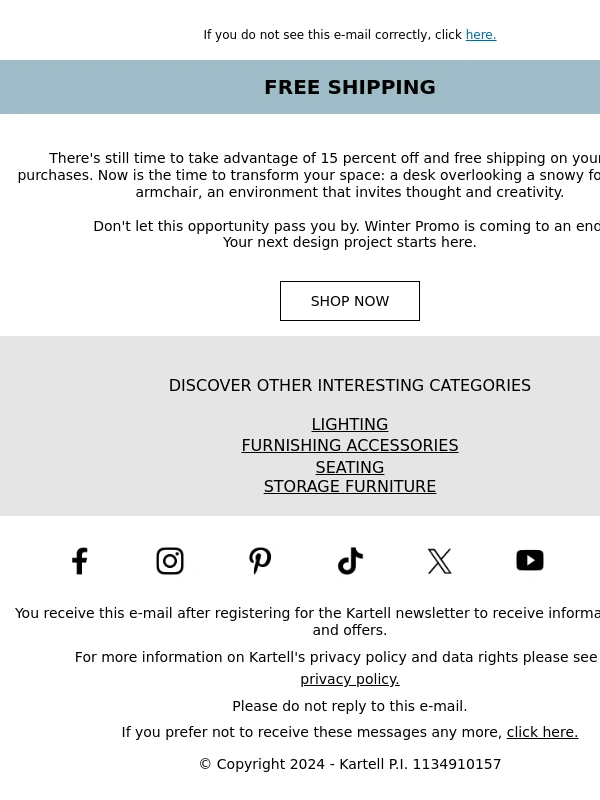Visit the Pinterest icon link

pyautogui.click(x=260, y=561)
